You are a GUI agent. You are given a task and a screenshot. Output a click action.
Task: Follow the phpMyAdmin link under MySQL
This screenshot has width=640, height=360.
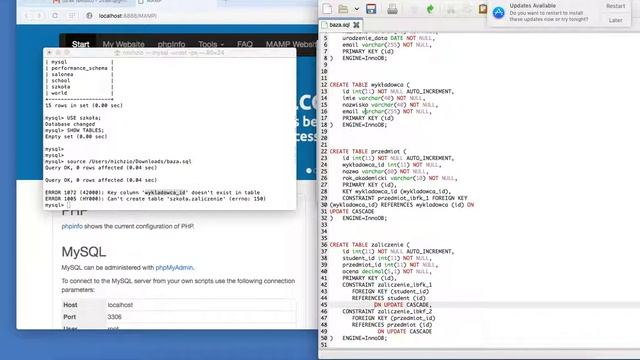click(x=174, y=268)
